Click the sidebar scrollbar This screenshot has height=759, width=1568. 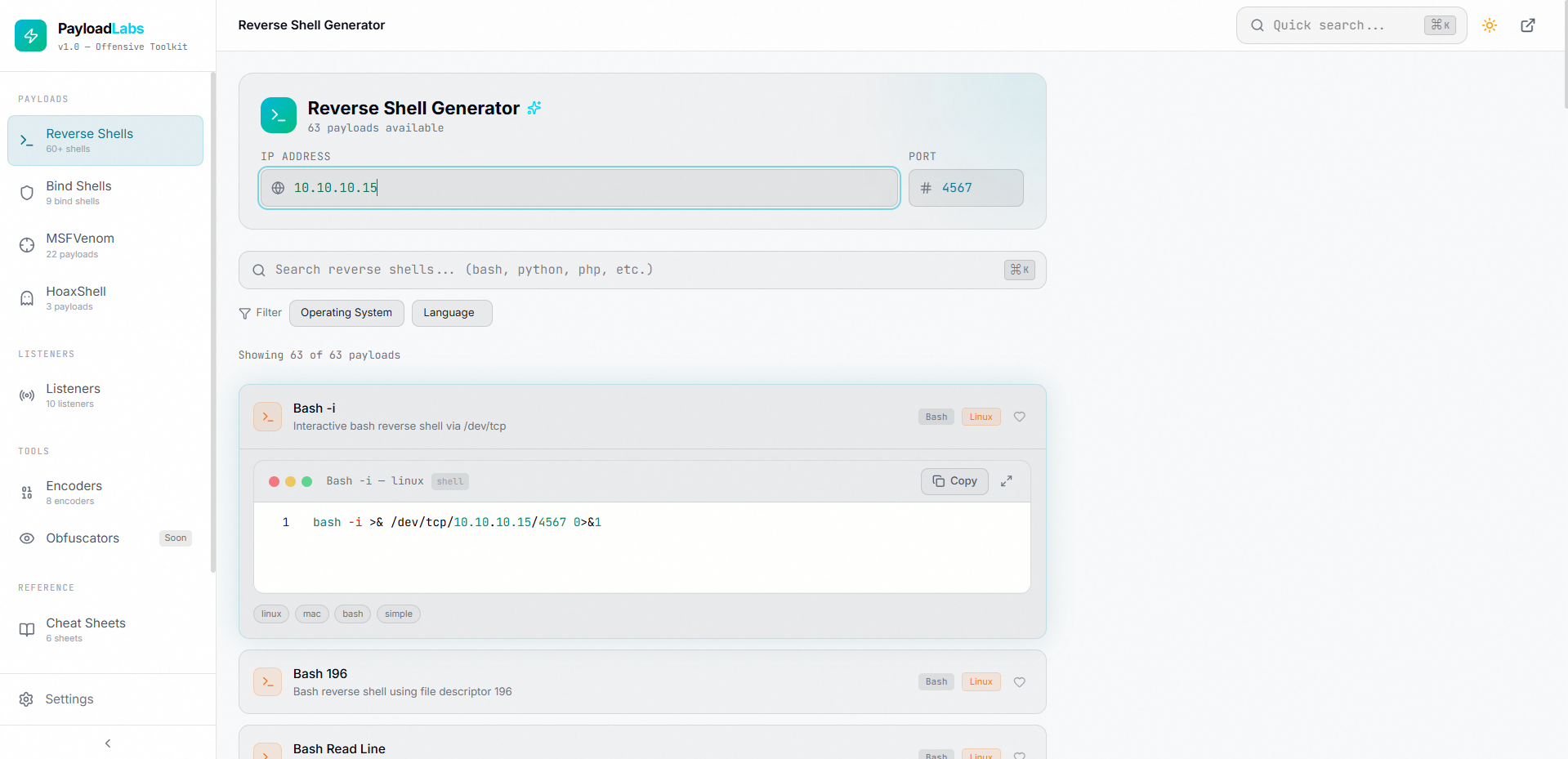(213, 322)
